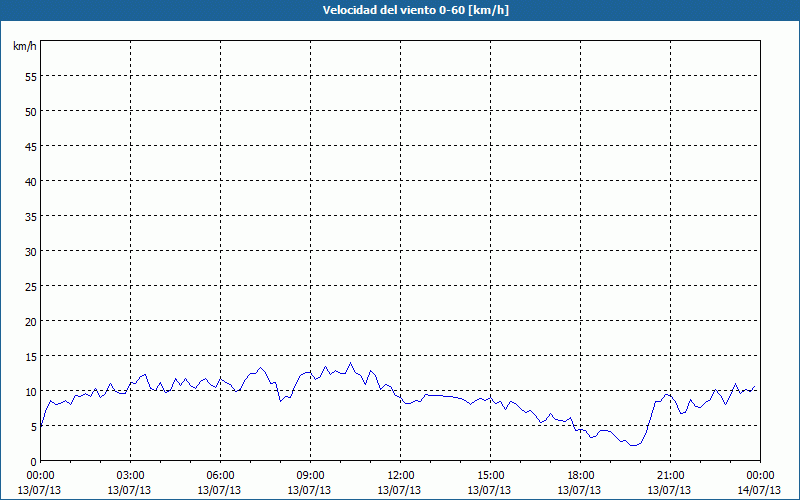Click the 50 y-axis label

31,111
